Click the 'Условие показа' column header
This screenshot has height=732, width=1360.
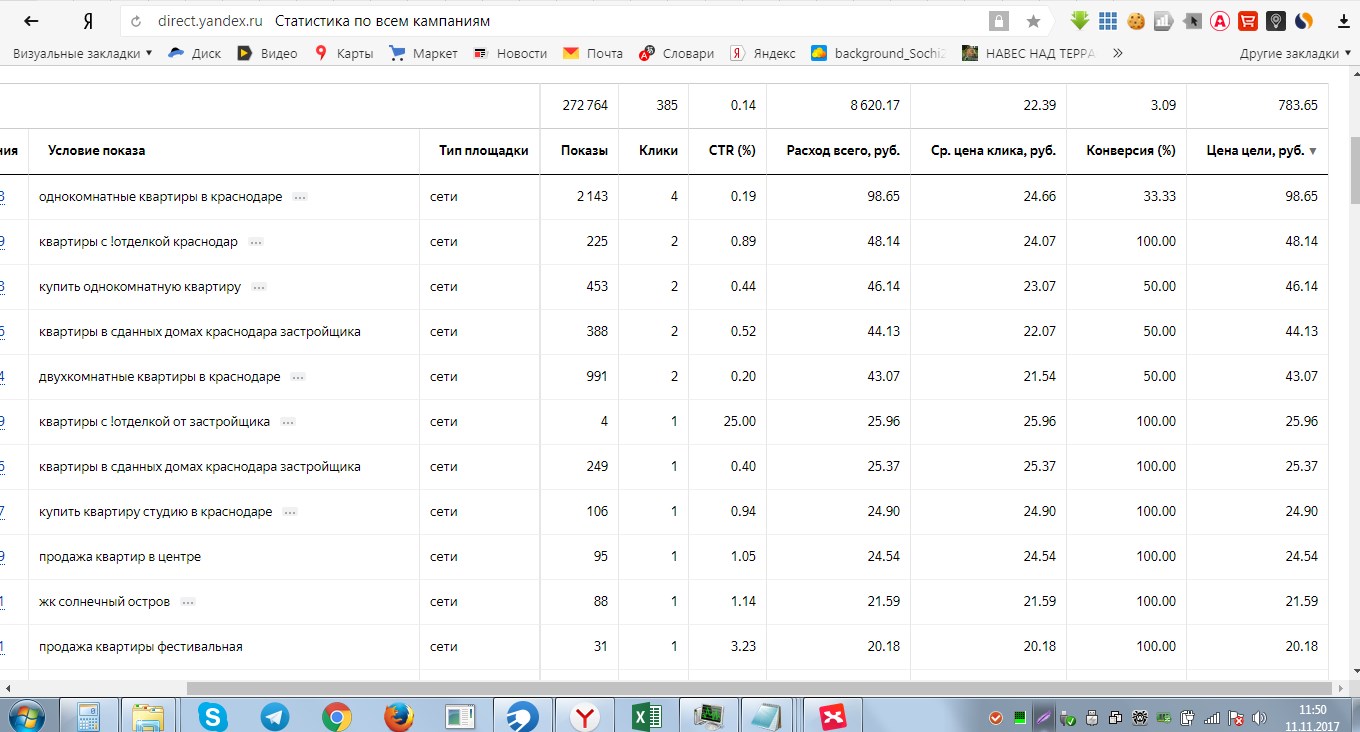pyautogui.click(x=96, y=151)
